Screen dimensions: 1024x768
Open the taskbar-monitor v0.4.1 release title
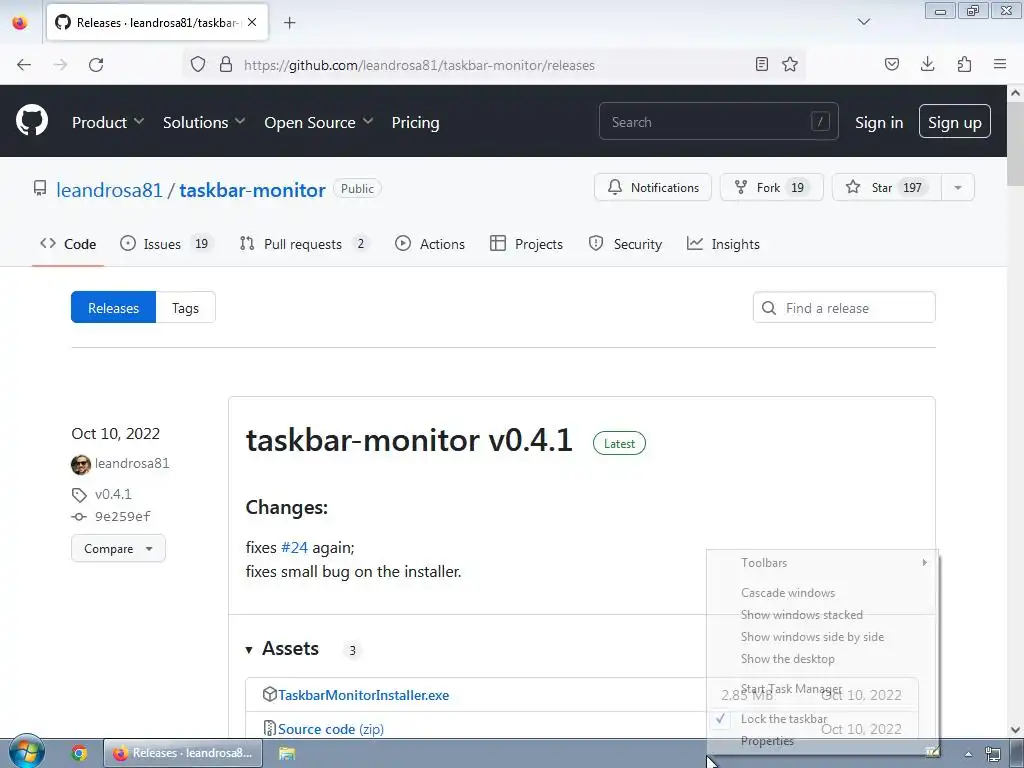409,440
